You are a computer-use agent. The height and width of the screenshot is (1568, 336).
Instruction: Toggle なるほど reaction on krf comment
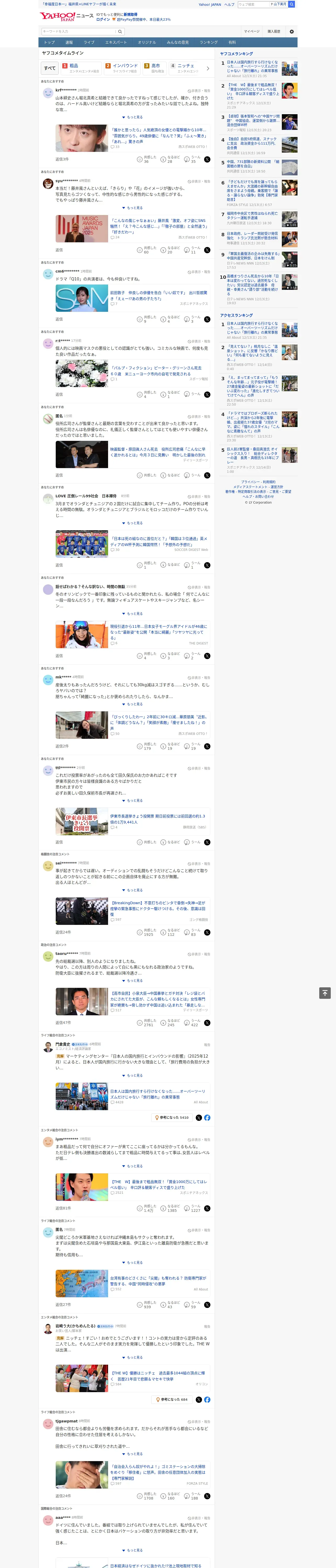click(170, 159)
